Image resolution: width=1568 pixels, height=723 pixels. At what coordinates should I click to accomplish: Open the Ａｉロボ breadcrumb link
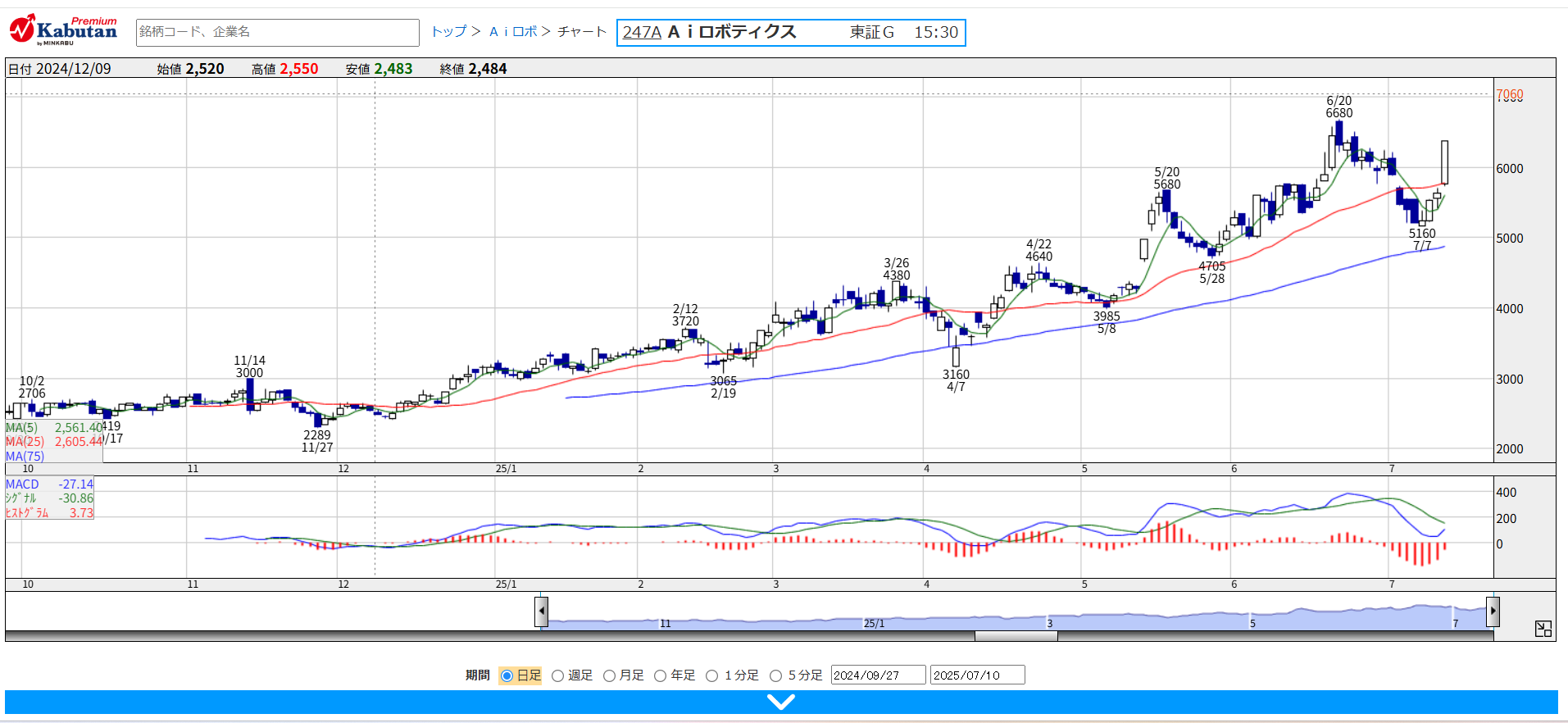click(x=513, y=32)
